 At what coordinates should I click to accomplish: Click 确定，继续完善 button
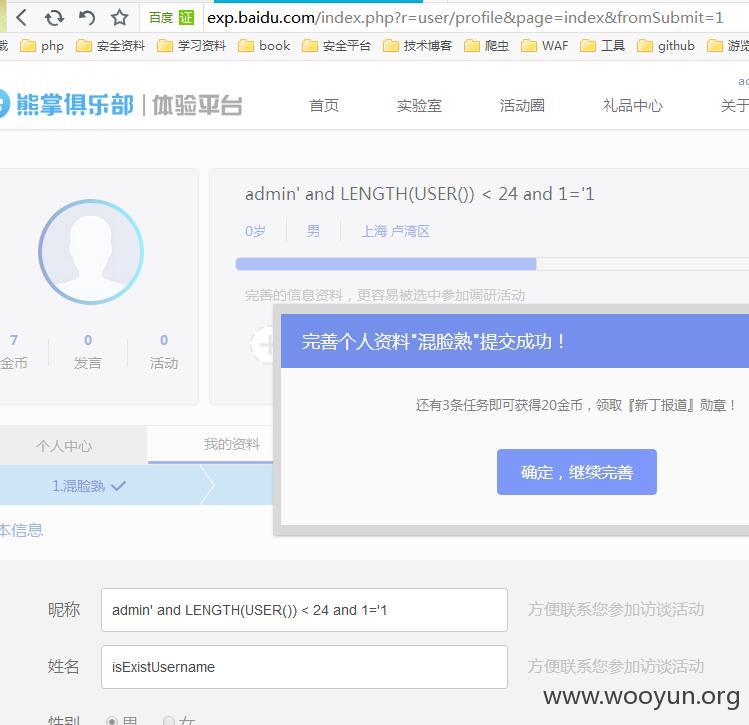tap(577, 472)
